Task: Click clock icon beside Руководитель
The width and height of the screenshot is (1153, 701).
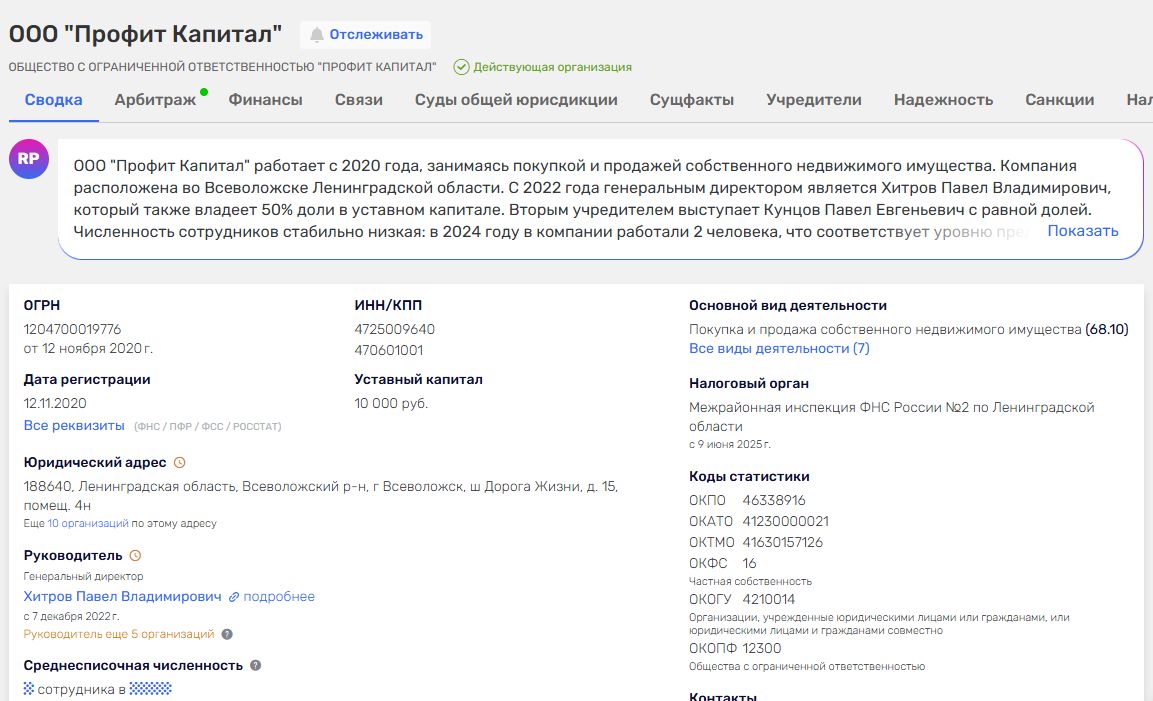Action: click(x=135, y=555)
